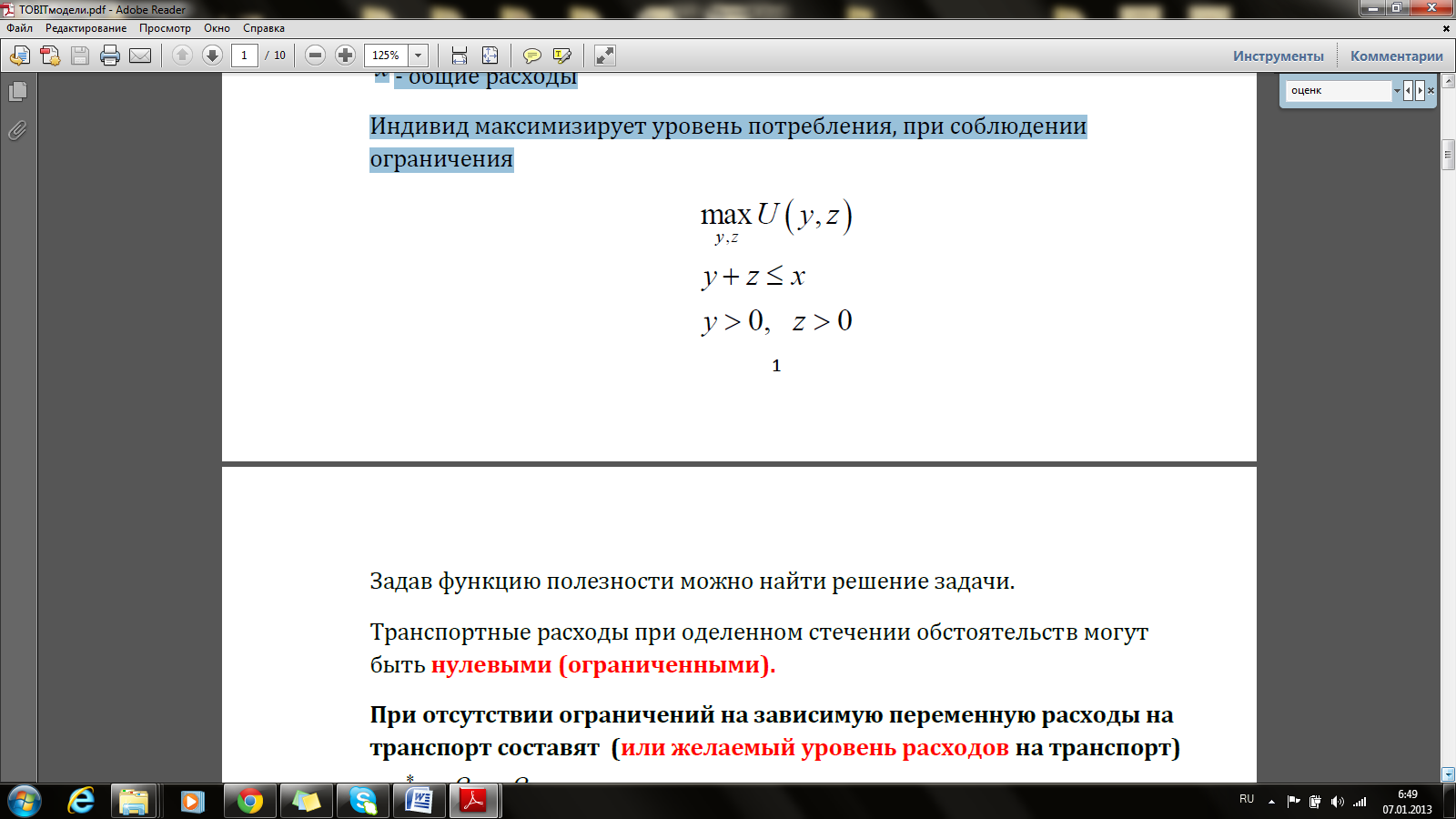The height and width of the screenshot is (819, 1456).
Task: Print the document with printer icon
Action: click(110, 56)
